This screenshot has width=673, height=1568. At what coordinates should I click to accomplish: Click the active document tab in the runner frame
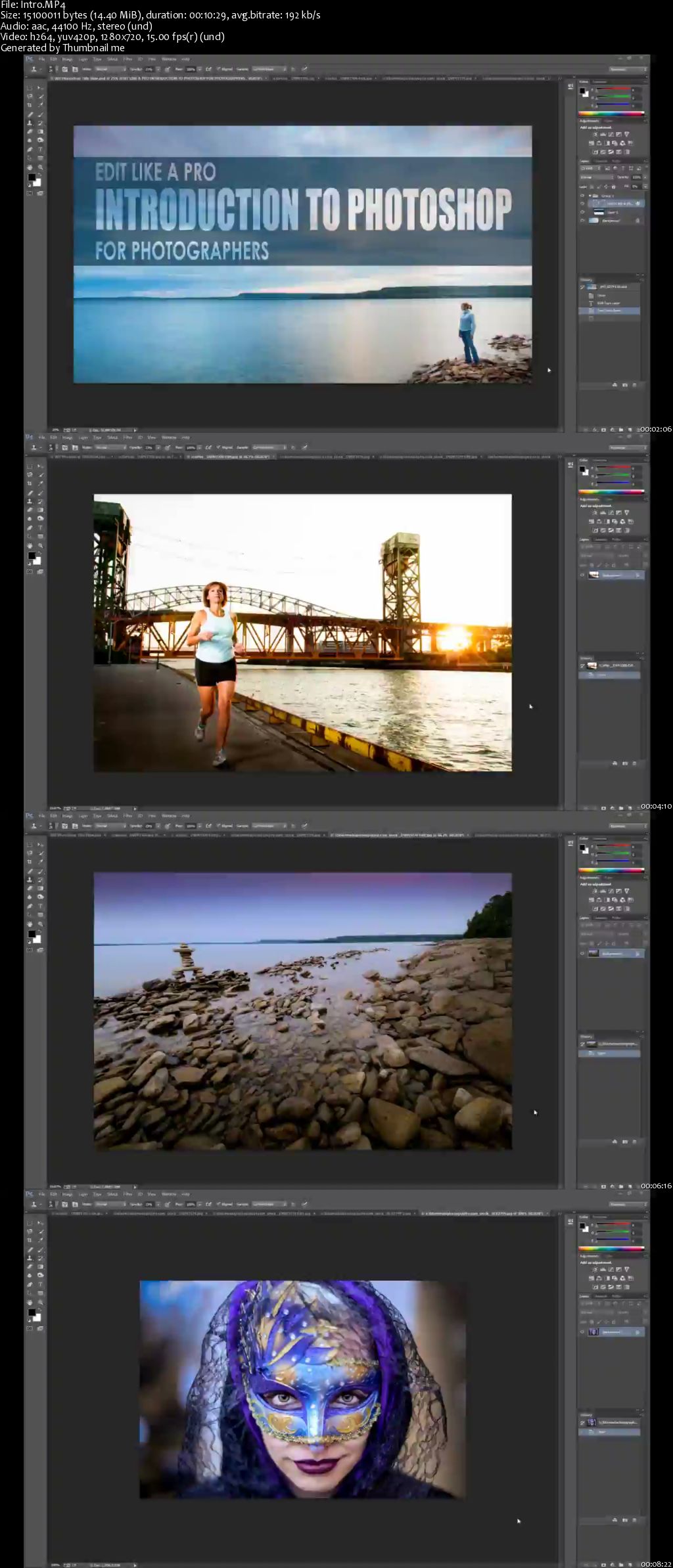231,457
